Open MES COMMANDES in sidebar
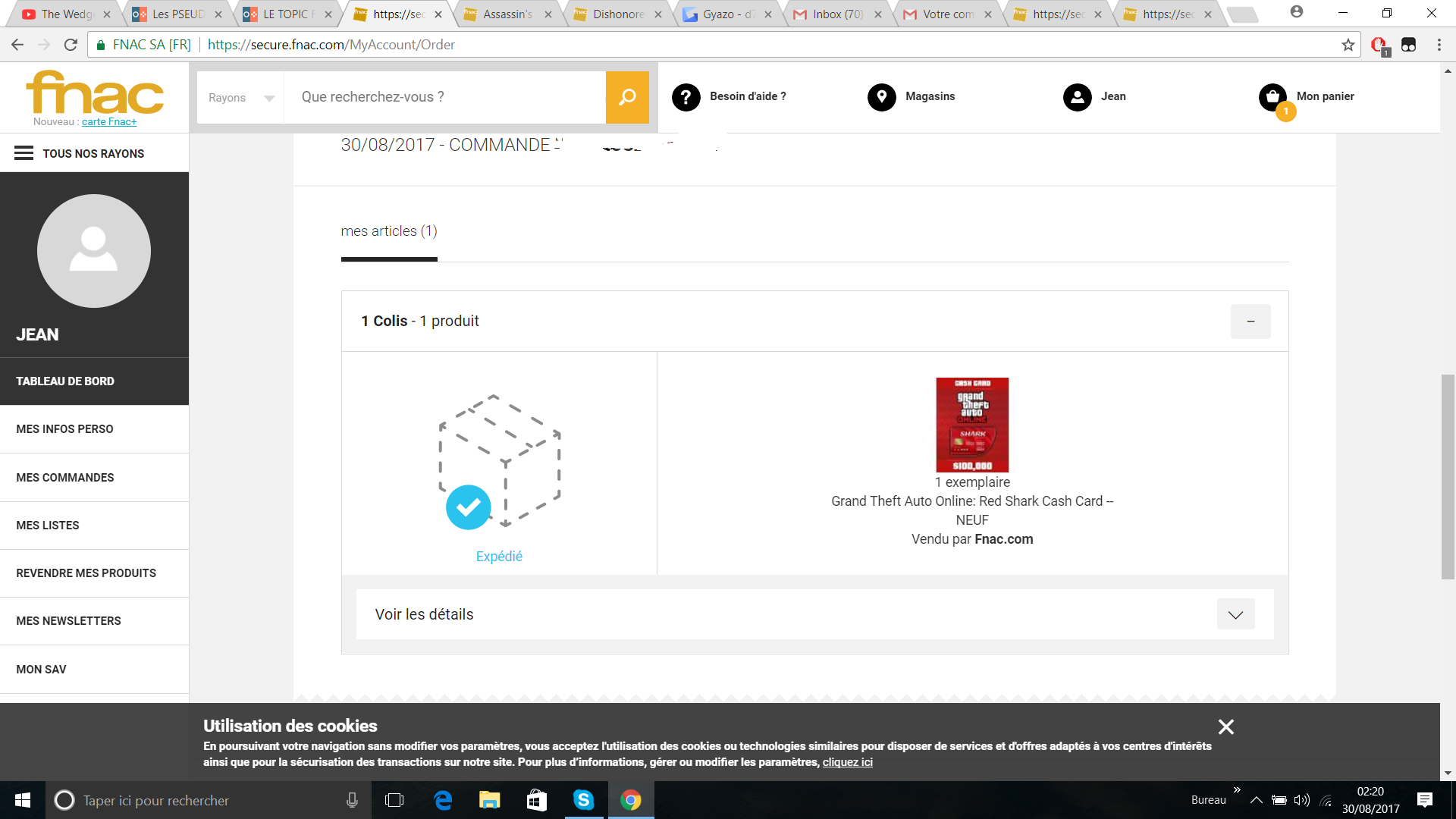Screen dimensions: 1456x819 65,478
